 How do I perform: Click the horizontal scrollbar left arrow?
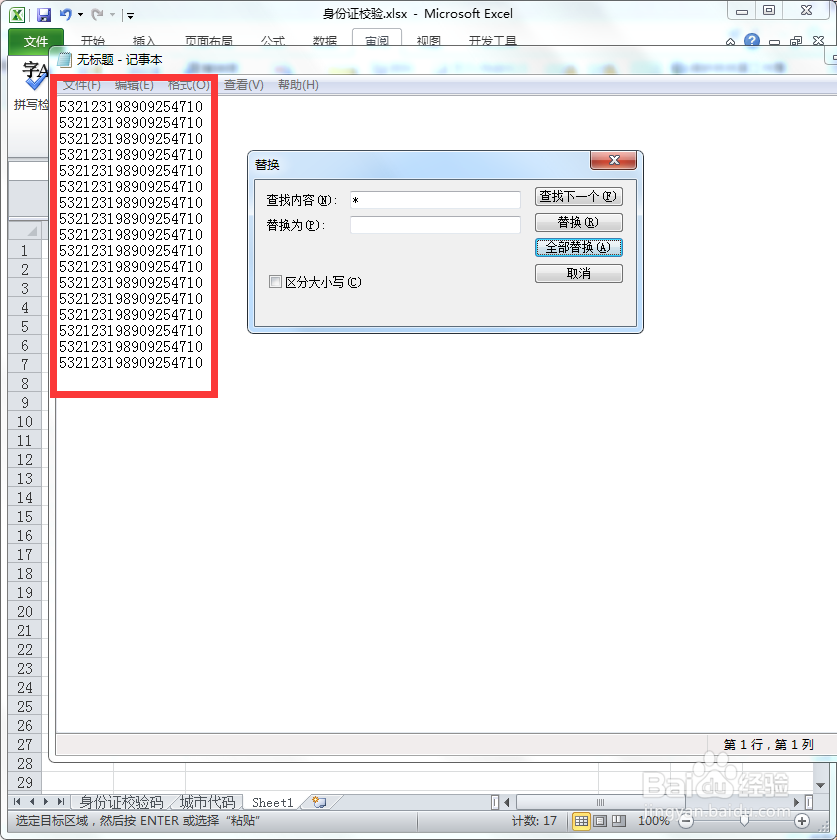[507, 802]
